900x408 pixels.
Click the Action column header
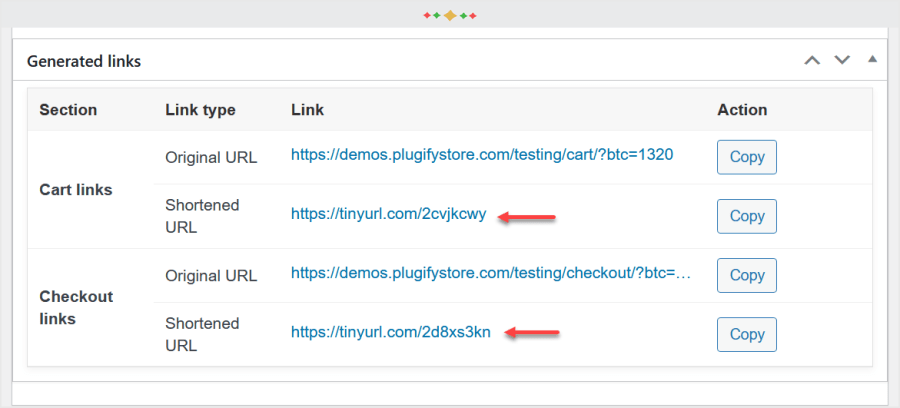click(742, 110)
